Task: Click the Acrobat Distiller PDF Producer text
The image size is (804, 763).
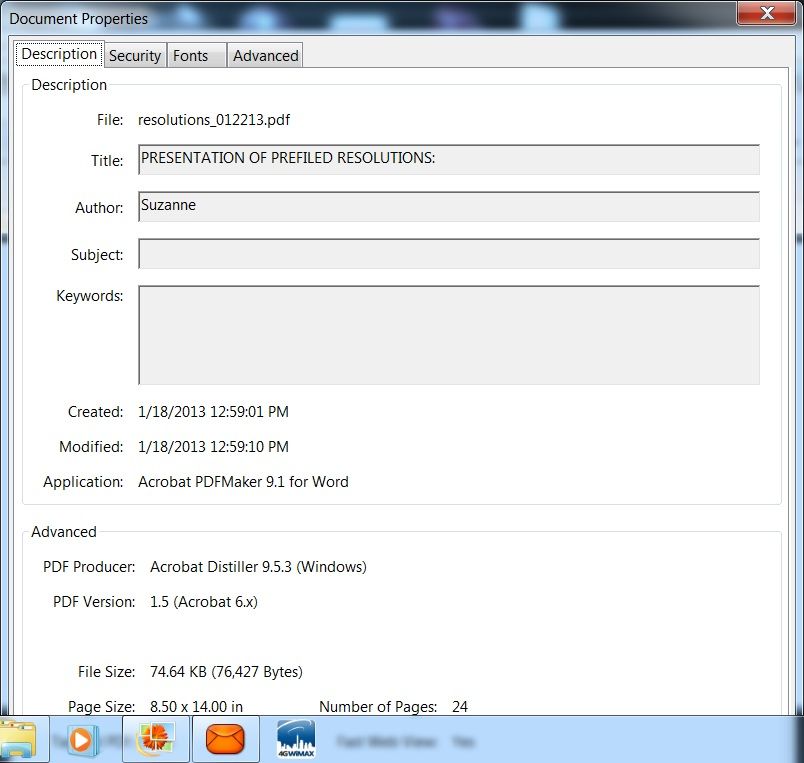Action: click(x=258, y=567)
